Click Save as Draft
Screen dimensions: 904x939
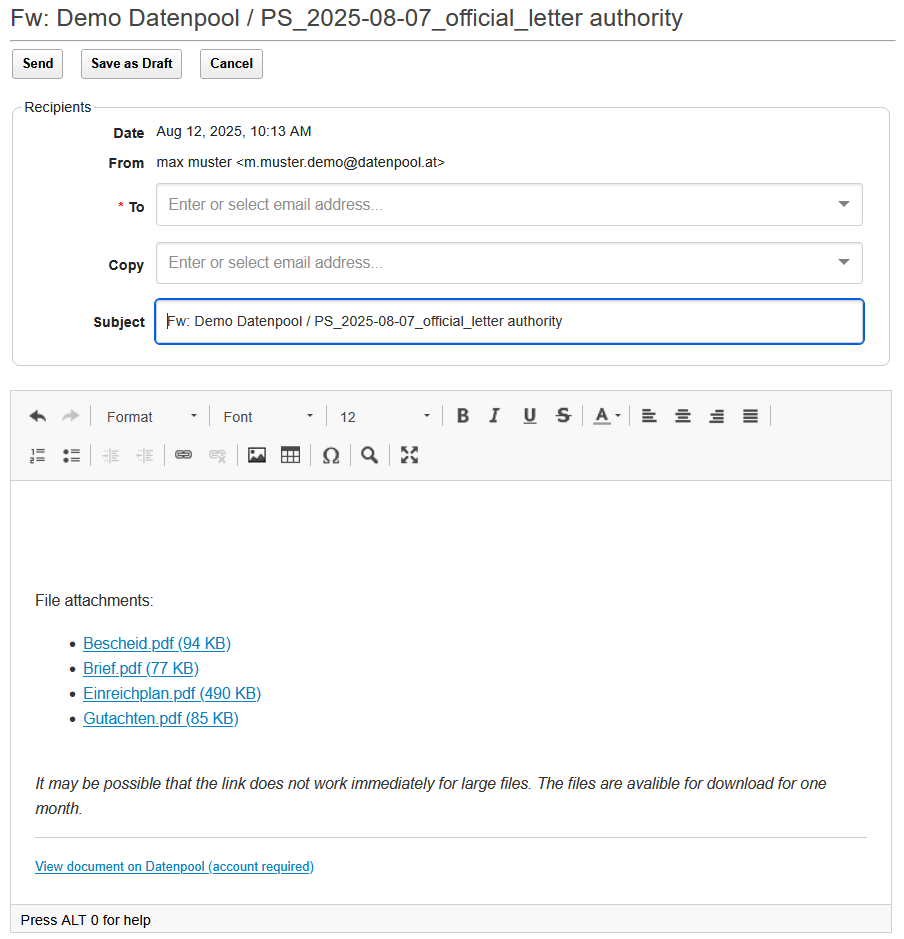[x=132, y=63]
